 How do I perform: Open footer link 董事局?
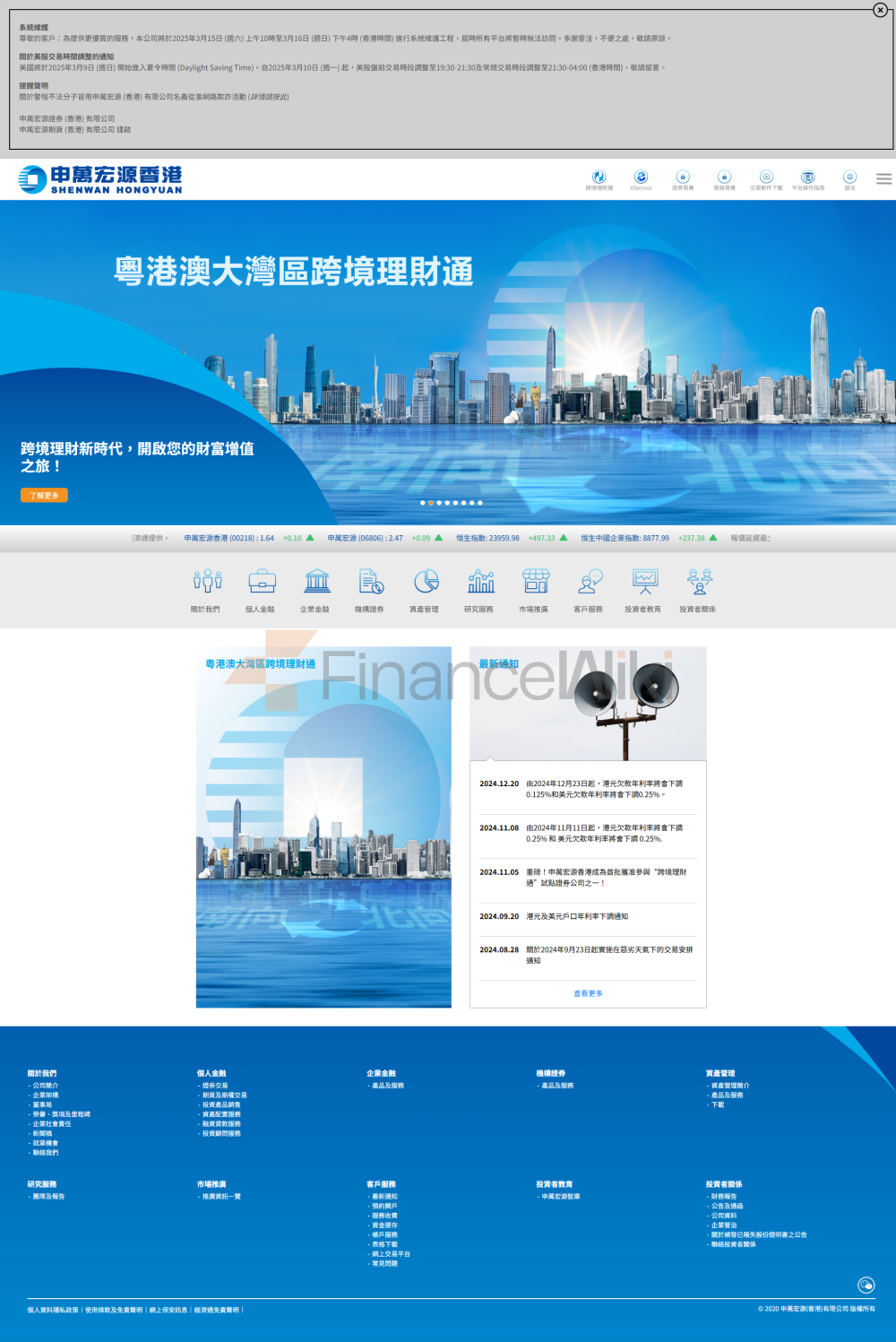[x=42, y=1105]
